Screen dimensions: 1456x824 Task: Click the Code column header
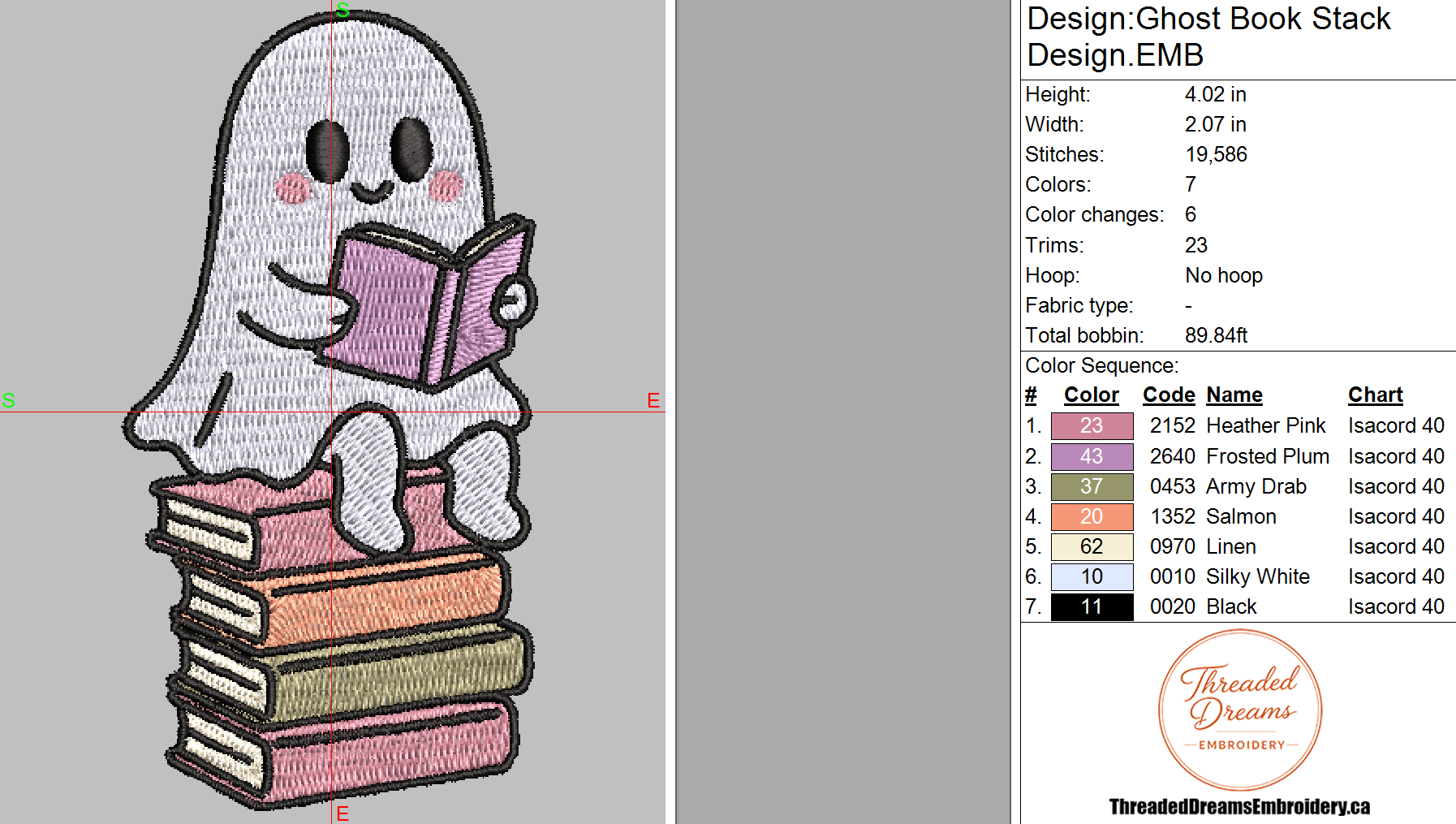[x=1169, y=395]
